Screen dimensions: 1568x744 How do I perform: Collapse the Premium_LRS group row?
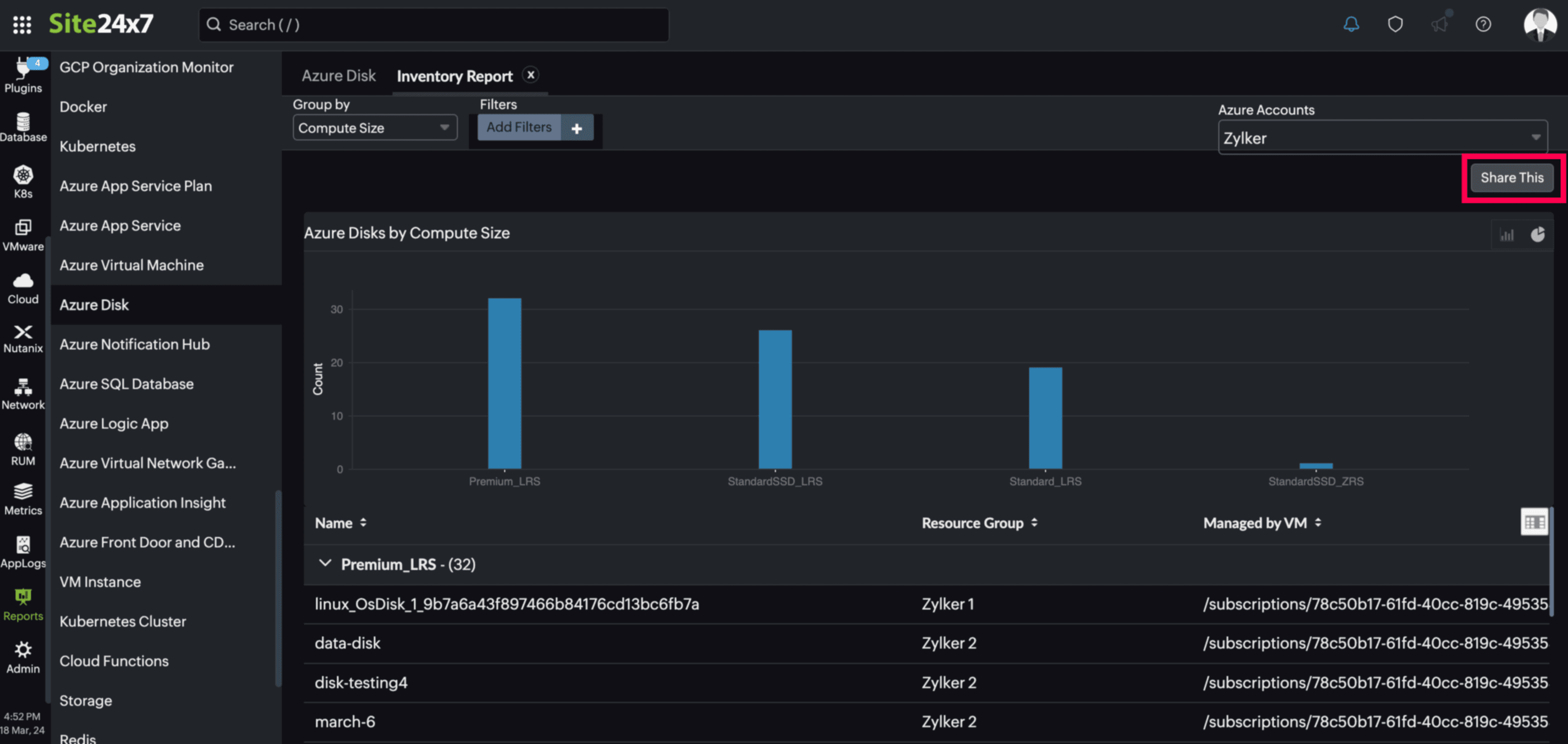point(325,563)
